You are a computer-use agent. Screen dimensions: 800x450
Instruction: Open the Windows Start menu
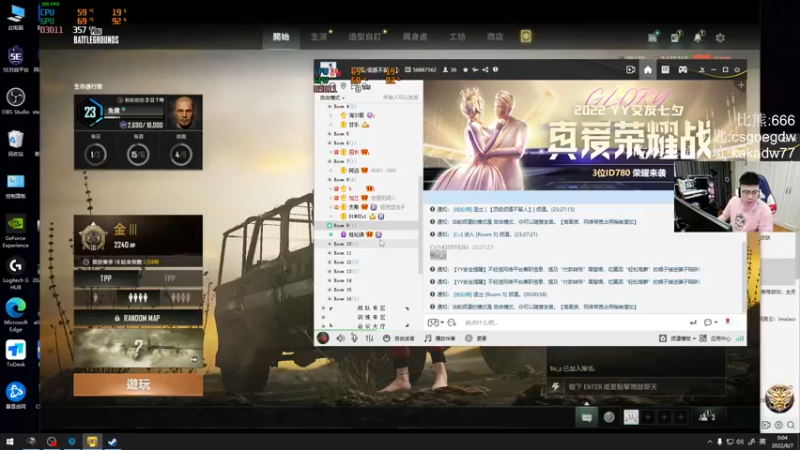10,441
